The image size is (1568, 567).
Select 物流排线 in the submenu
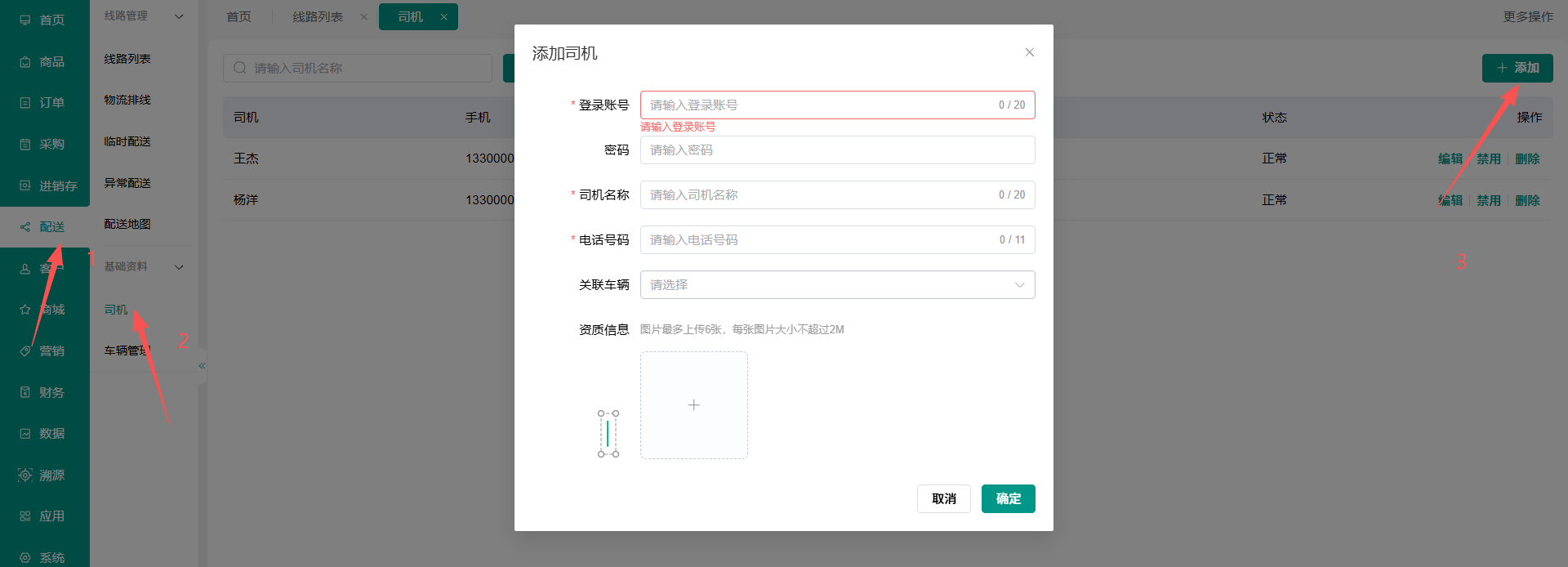click(127, 100)
